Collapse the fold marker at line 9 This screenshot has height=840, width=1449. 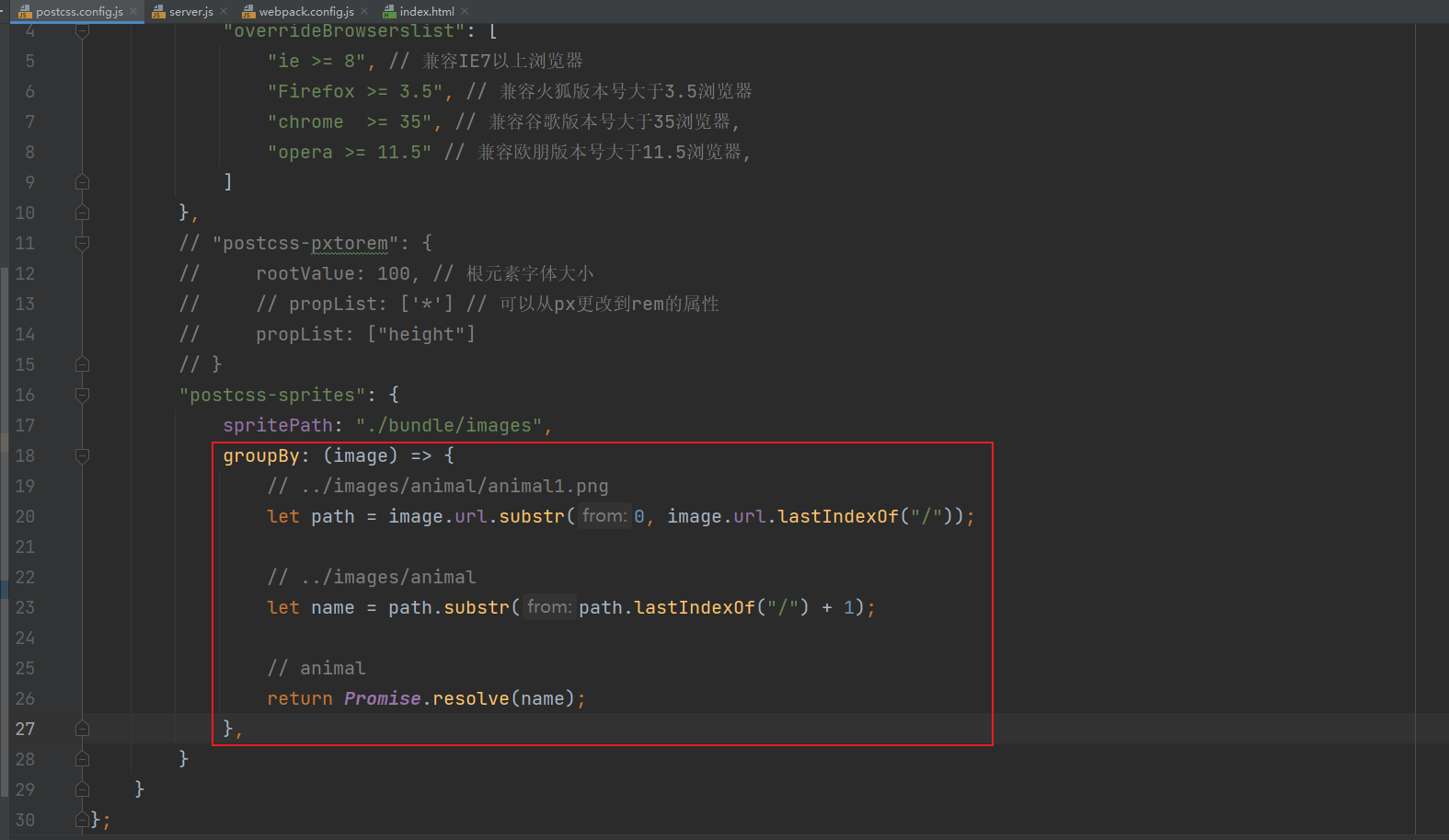[82, 182]
